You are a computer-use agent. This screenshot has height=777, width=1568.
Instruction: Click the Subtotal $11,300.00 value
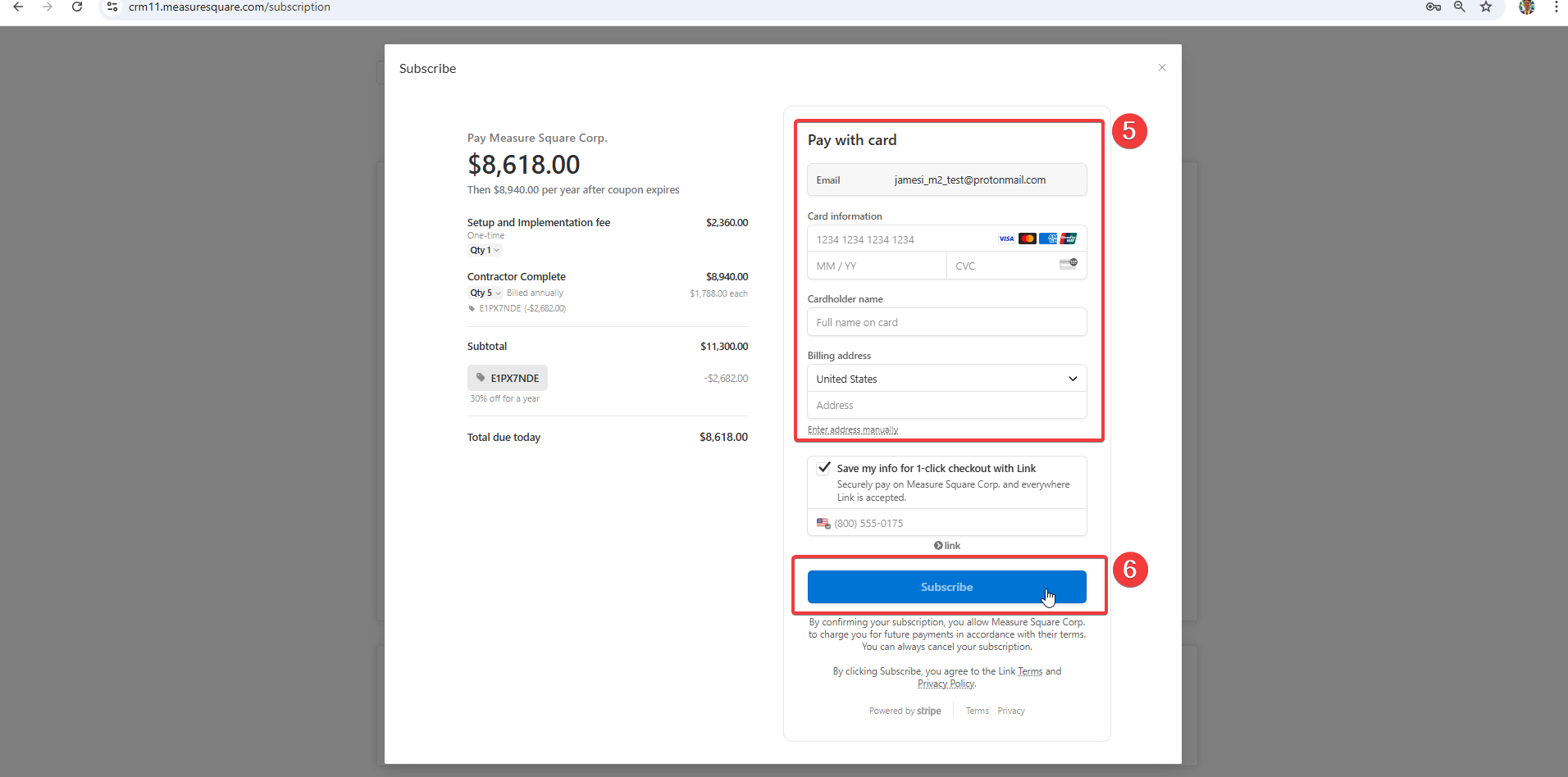coord(724,346)
